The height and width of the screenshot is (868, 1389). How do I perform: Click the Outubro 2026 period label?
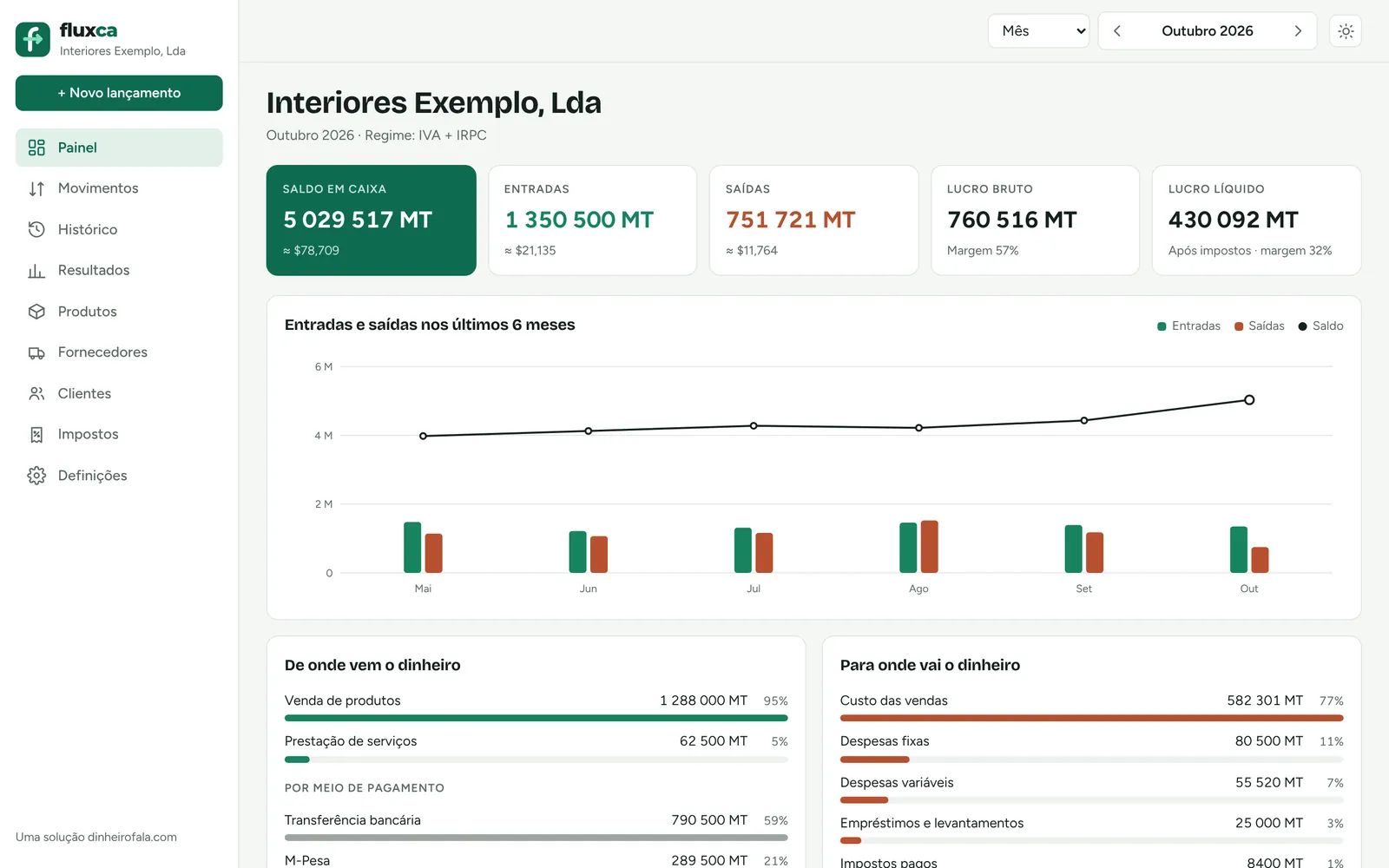point(1208,31)
